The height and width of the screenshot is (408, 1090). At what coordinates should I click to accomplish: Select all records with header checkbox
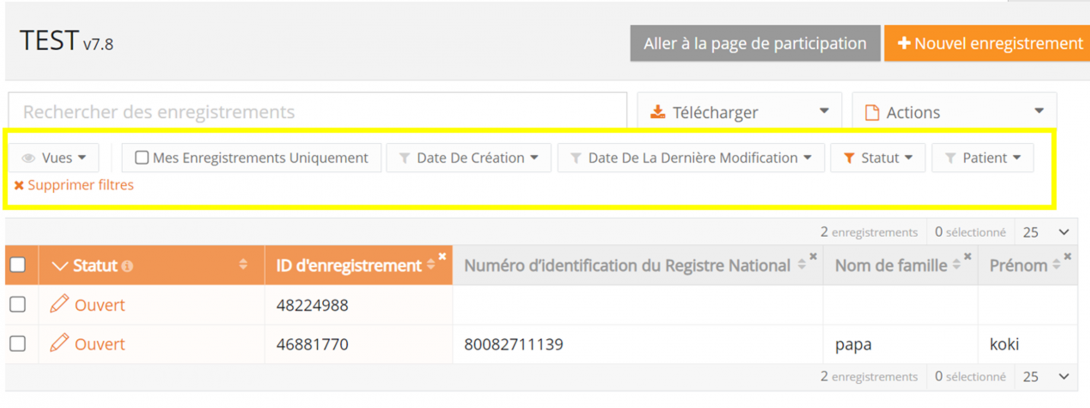click(18, 265)
